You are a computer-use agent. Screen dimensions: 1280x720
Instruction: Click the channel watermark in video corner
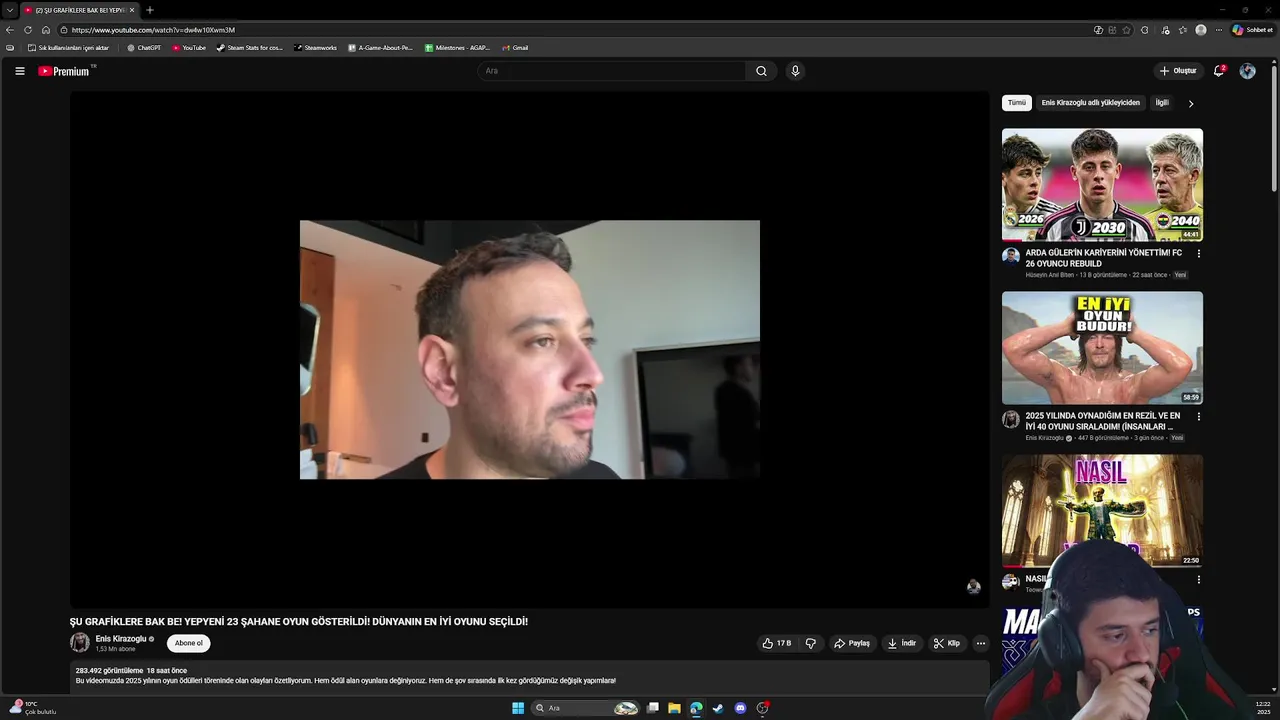(x=973, y=587)
